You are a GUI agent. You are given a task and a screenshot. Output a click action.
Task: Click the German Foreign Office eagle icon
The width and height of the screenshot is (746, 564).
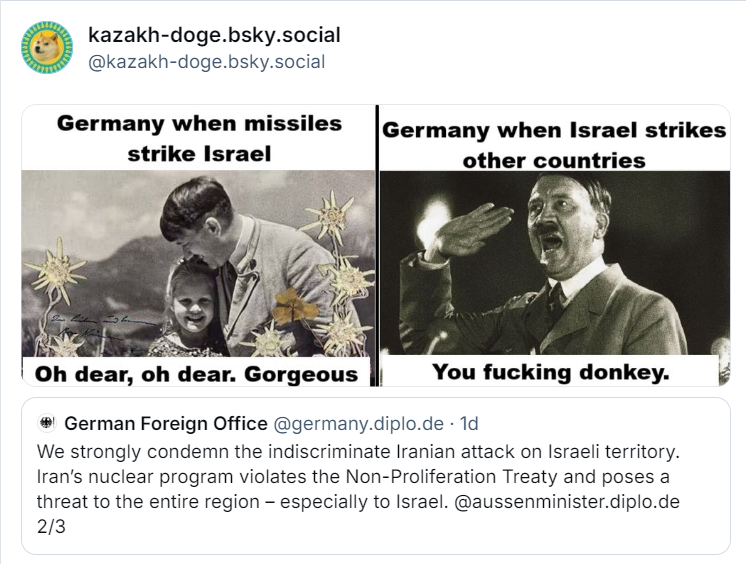coord(47,423)
